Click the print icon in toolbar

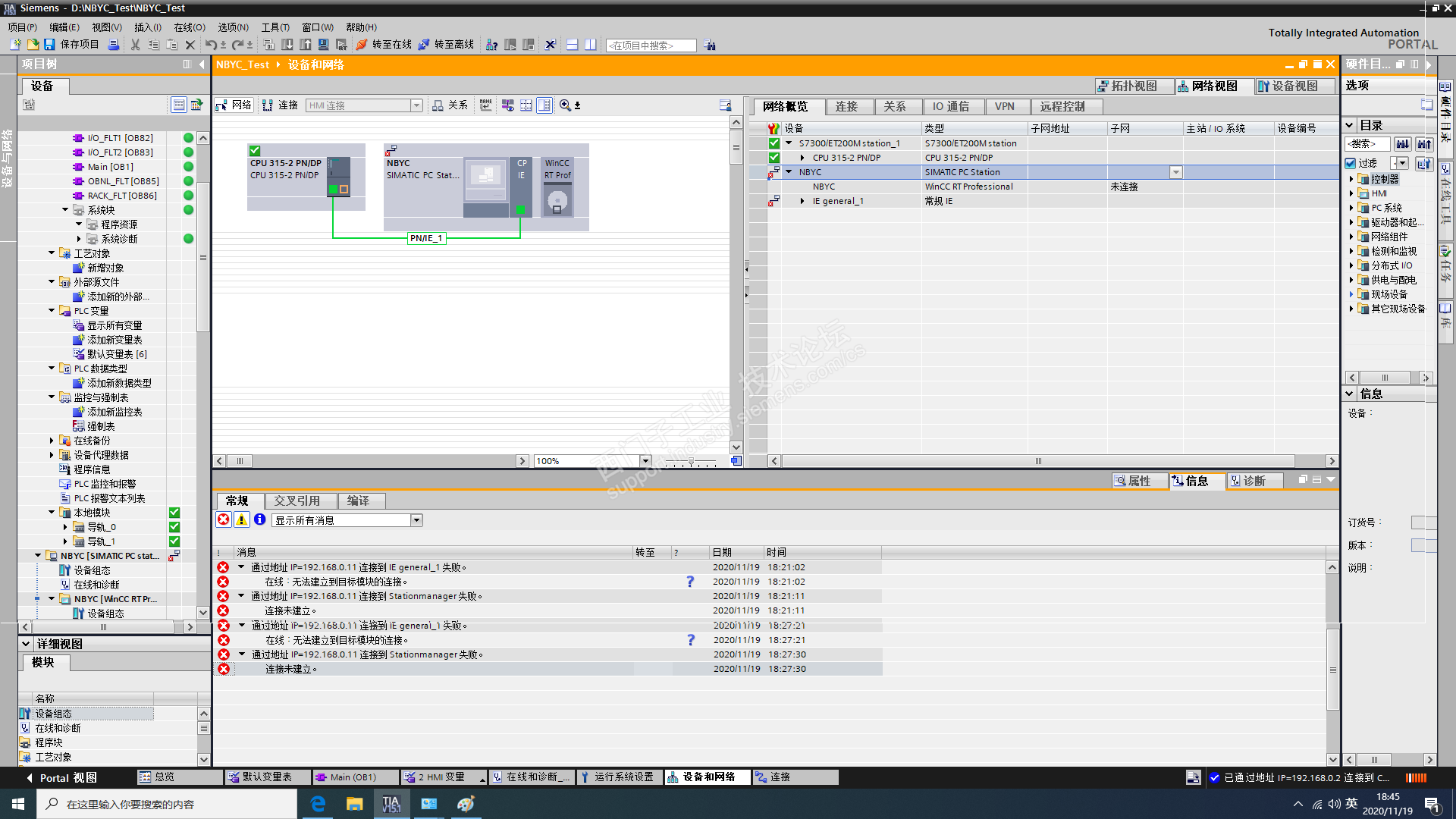point(113,45)
